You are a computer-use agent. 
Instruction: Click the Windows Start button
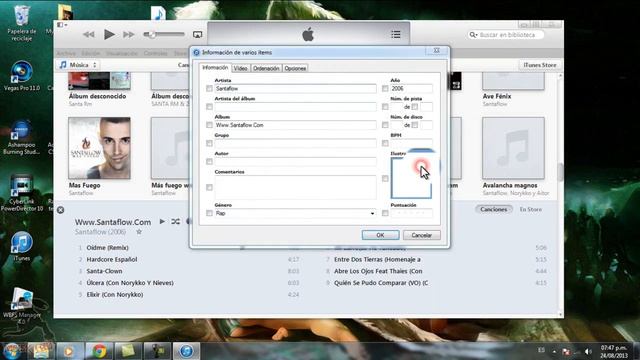(11, 351)
